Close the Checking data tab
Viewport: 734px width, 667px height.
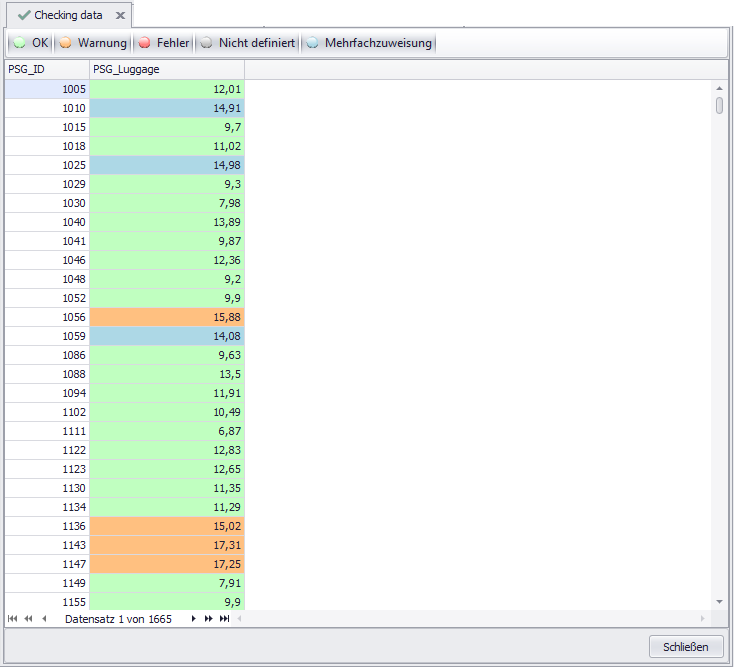point(120,15)
